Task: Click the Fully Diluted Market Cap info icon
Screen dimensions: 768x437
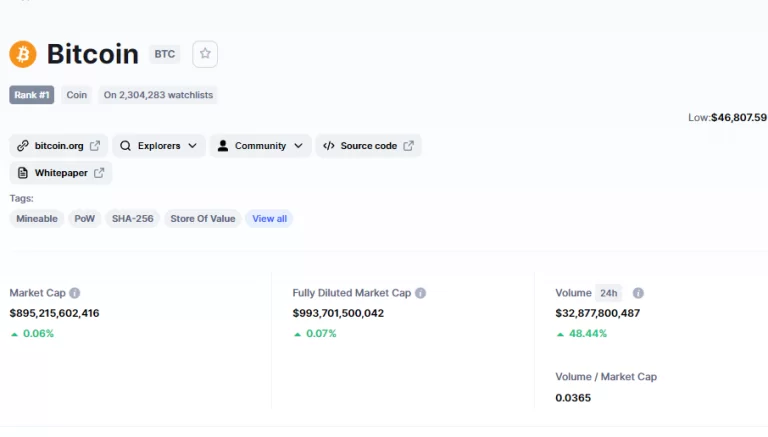Action: (420, 293)
